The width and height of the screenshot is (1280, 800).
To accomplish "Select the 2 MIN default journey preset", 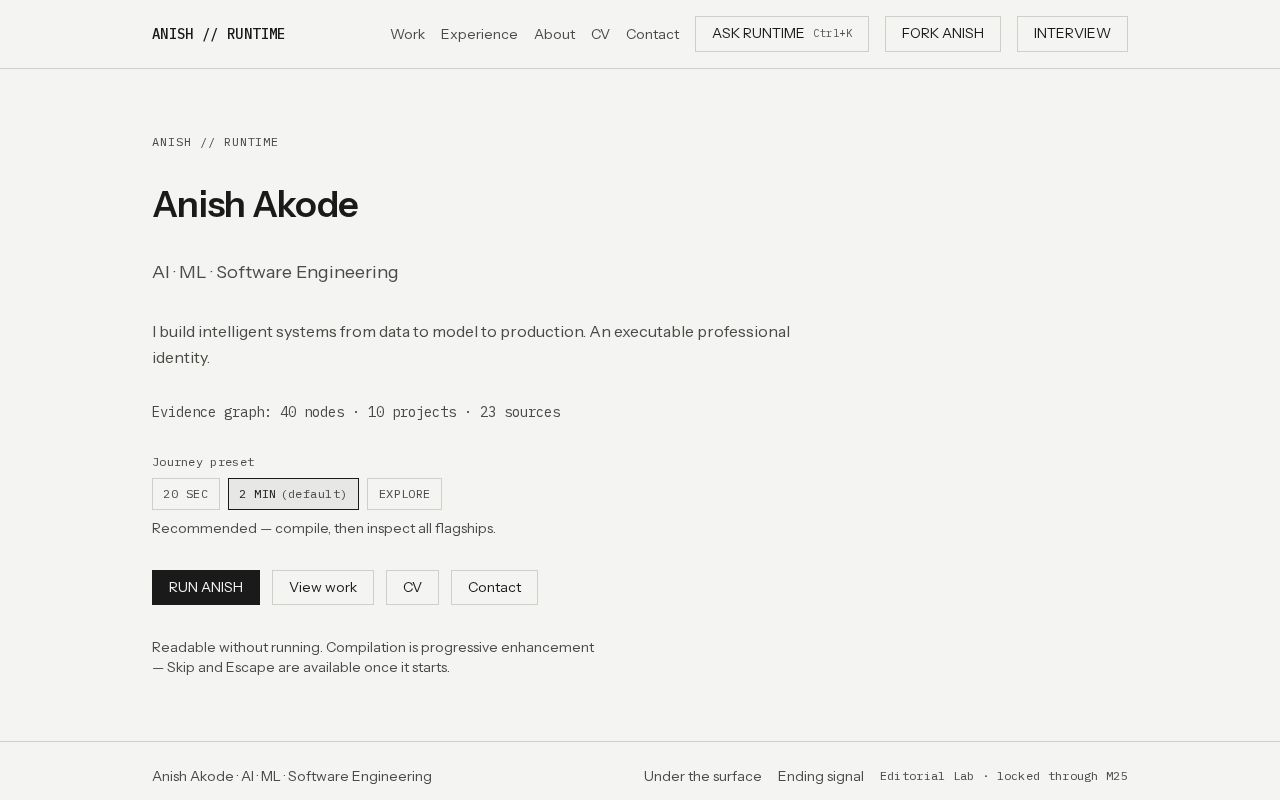I will (x=293, y=494).
